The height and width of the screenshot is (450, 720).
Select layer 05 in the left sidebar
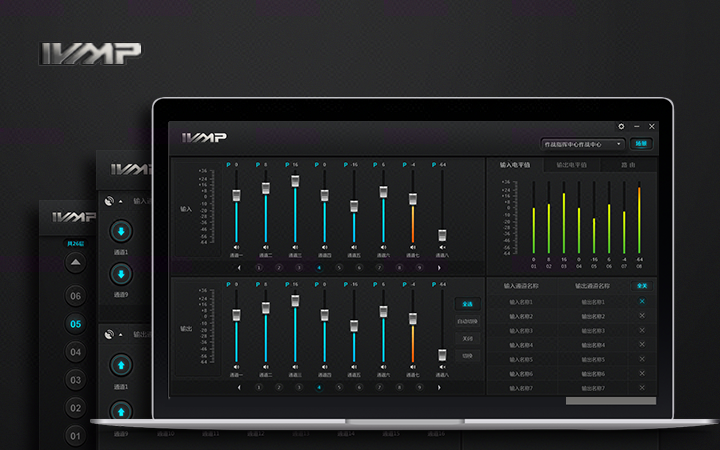coord(75,324)
